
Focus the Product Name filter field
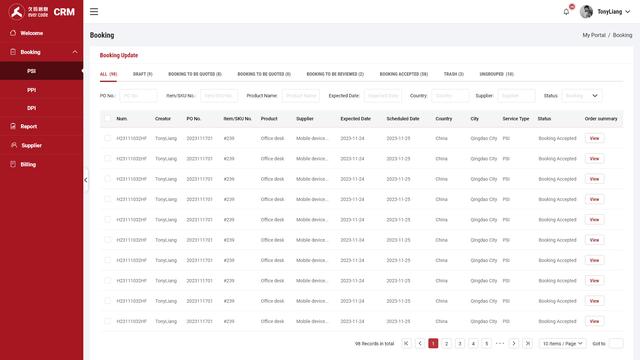pos(301,96)
